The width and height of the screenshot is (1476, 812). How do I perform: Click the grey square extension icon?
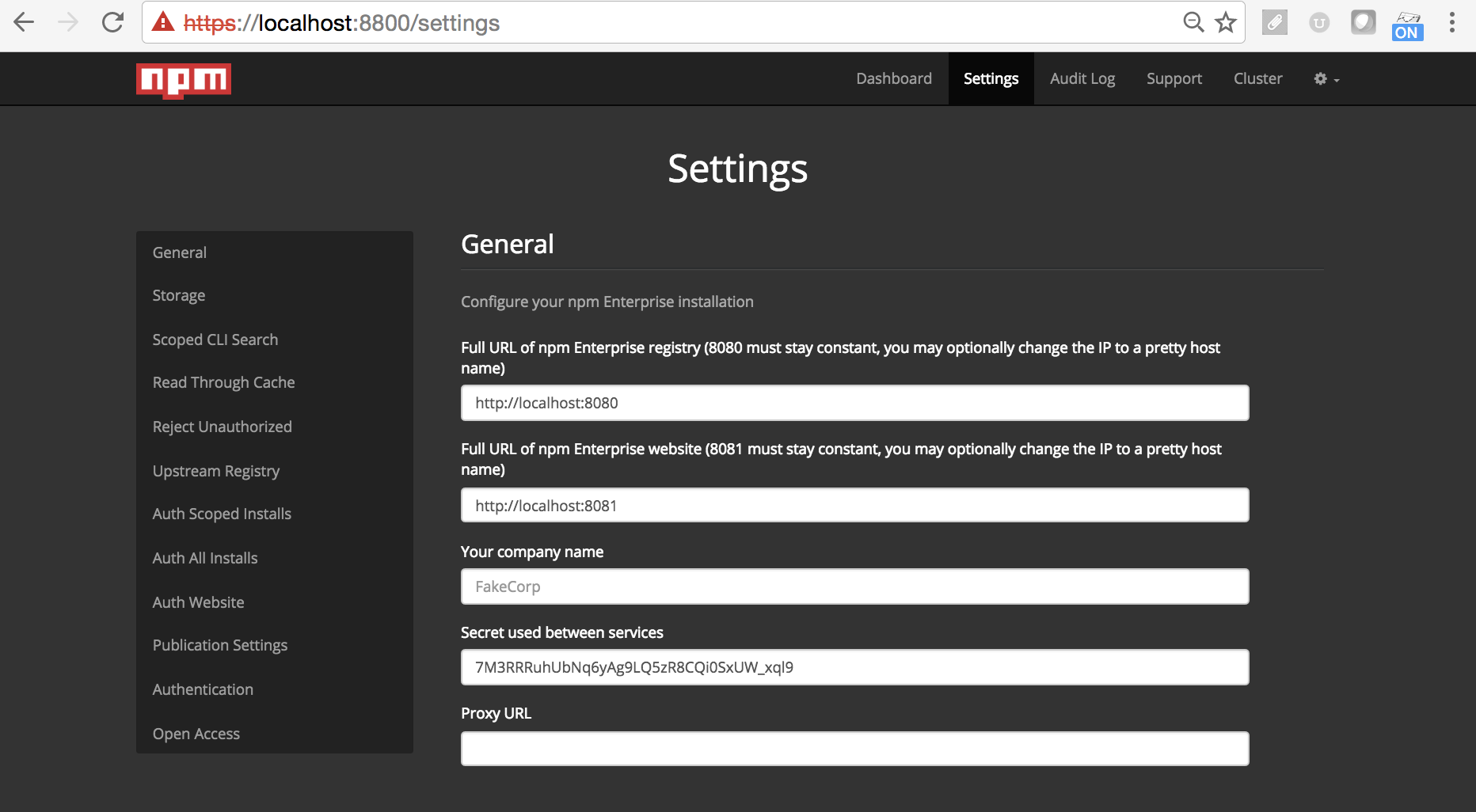coord(1364,22)
